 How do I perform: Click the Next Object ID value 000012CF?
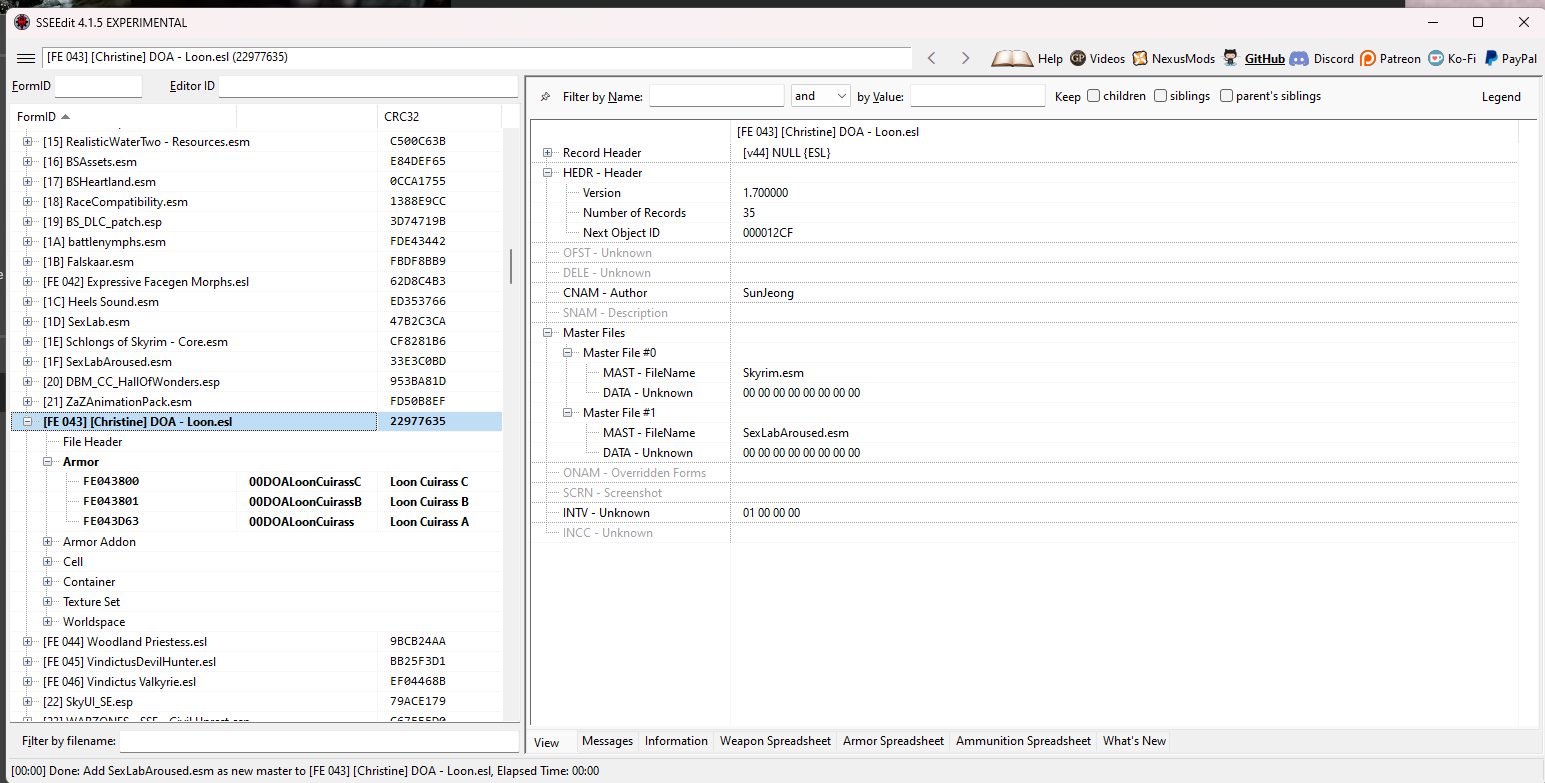click(768, 233)
